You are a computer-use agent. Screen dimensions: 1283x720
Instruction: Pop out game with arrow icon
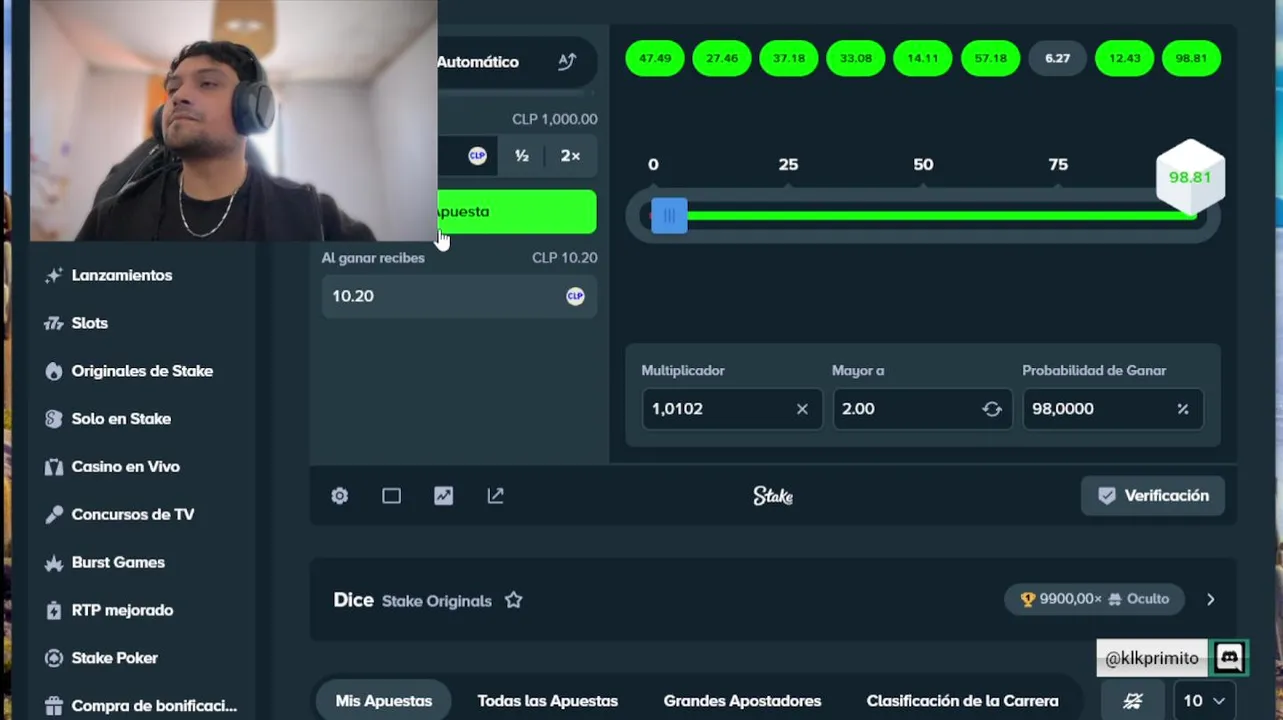(496, 496)
